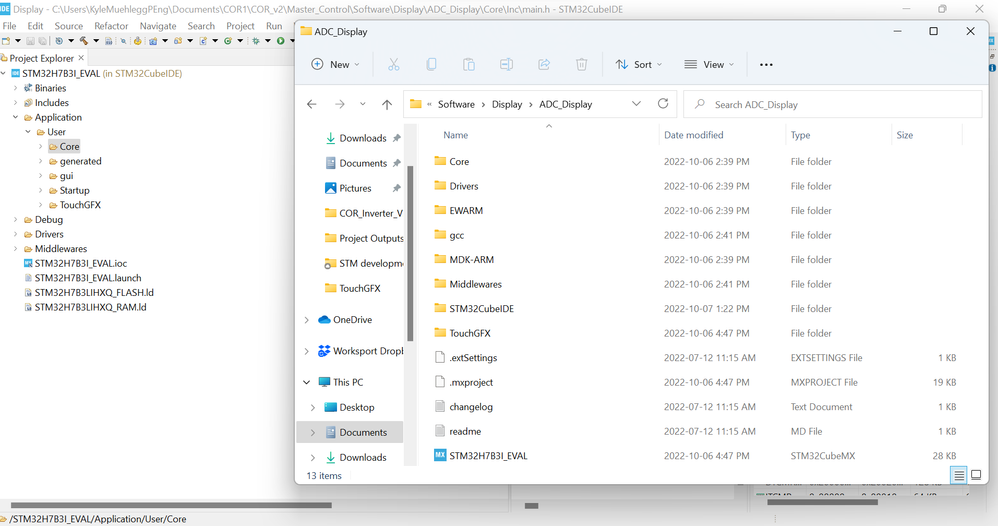Collapse the STM32H7B3I_EVAL project root
Viewport: 998px width, 526px height.
coord(3,73)
